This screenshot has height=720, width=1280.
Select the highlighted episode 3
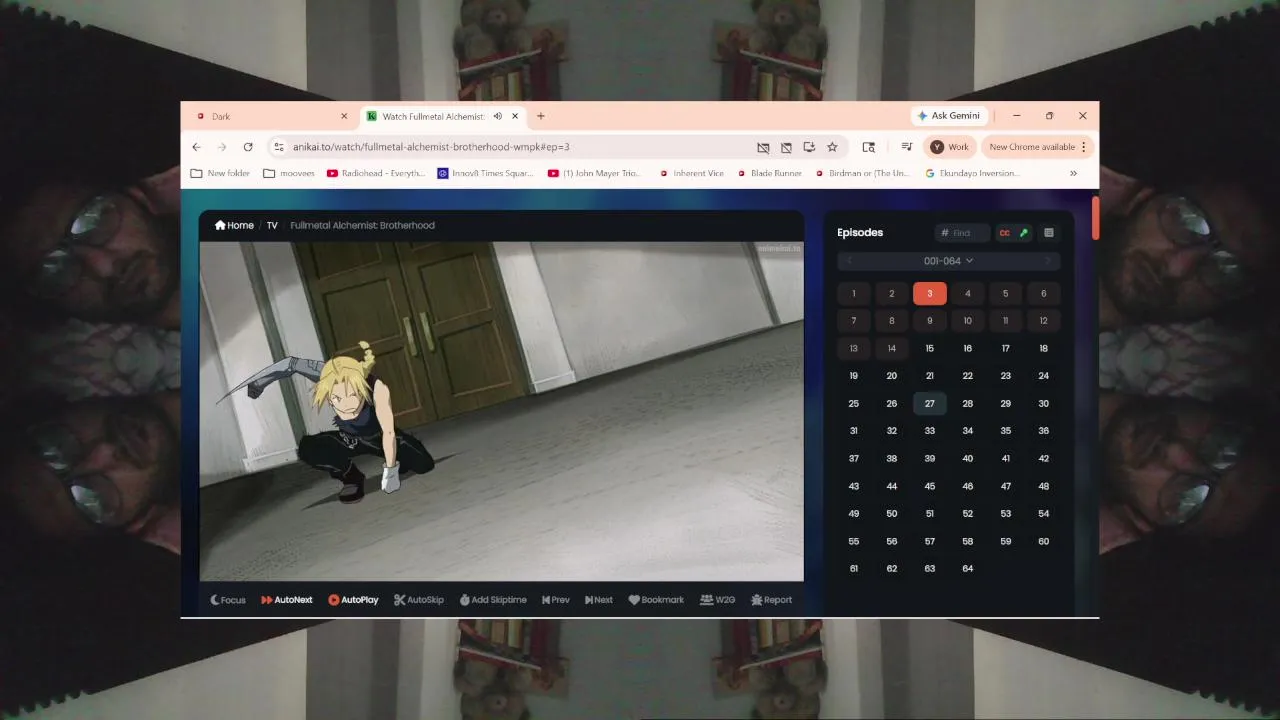tap(930, 293)
